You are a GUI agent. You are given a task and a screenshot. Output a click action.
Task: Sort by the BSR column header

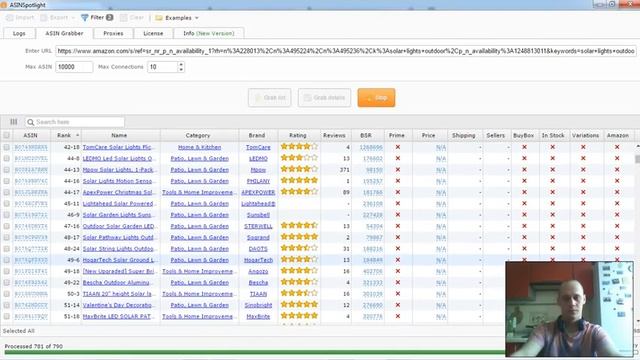pyautogui.click(x=366, y=135)
